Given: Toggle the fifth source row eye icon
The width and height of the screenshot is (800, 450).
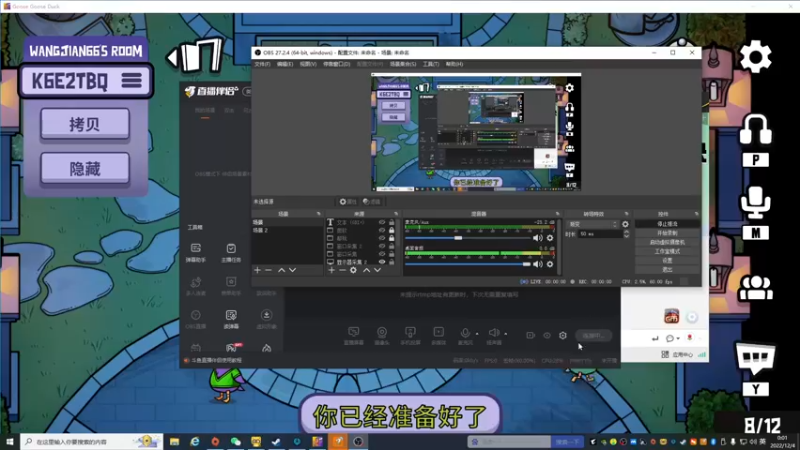Looking at the screenshot, I should point(382,254).
